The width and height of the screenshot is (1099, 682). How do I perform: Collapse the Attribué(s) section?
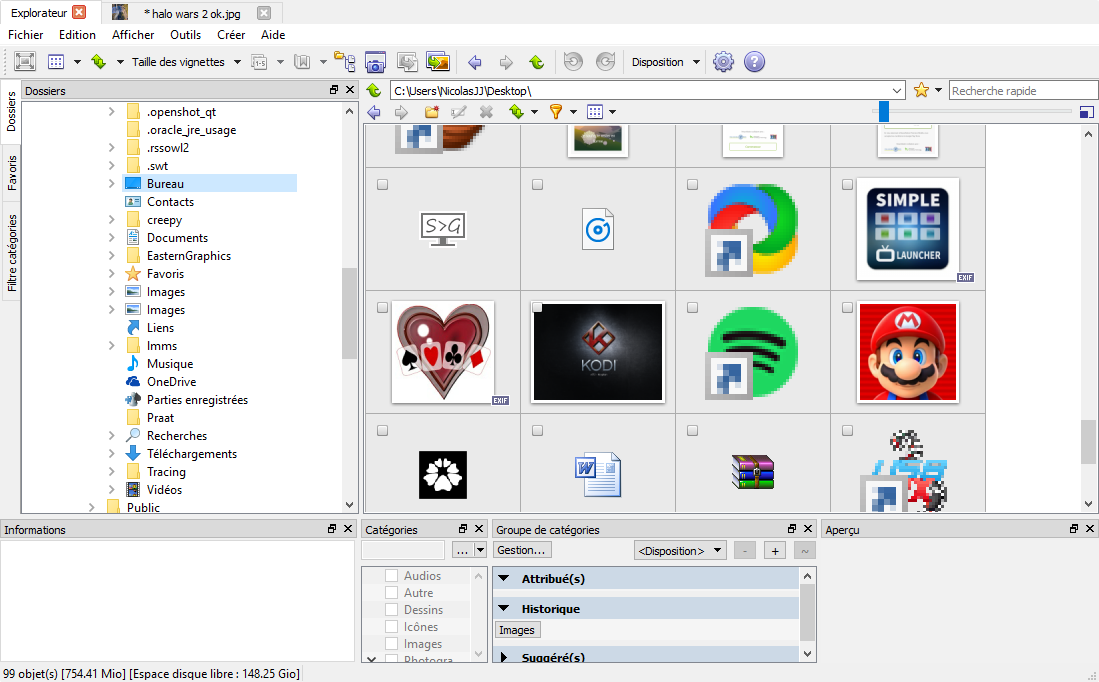click(x=503, y=578)
